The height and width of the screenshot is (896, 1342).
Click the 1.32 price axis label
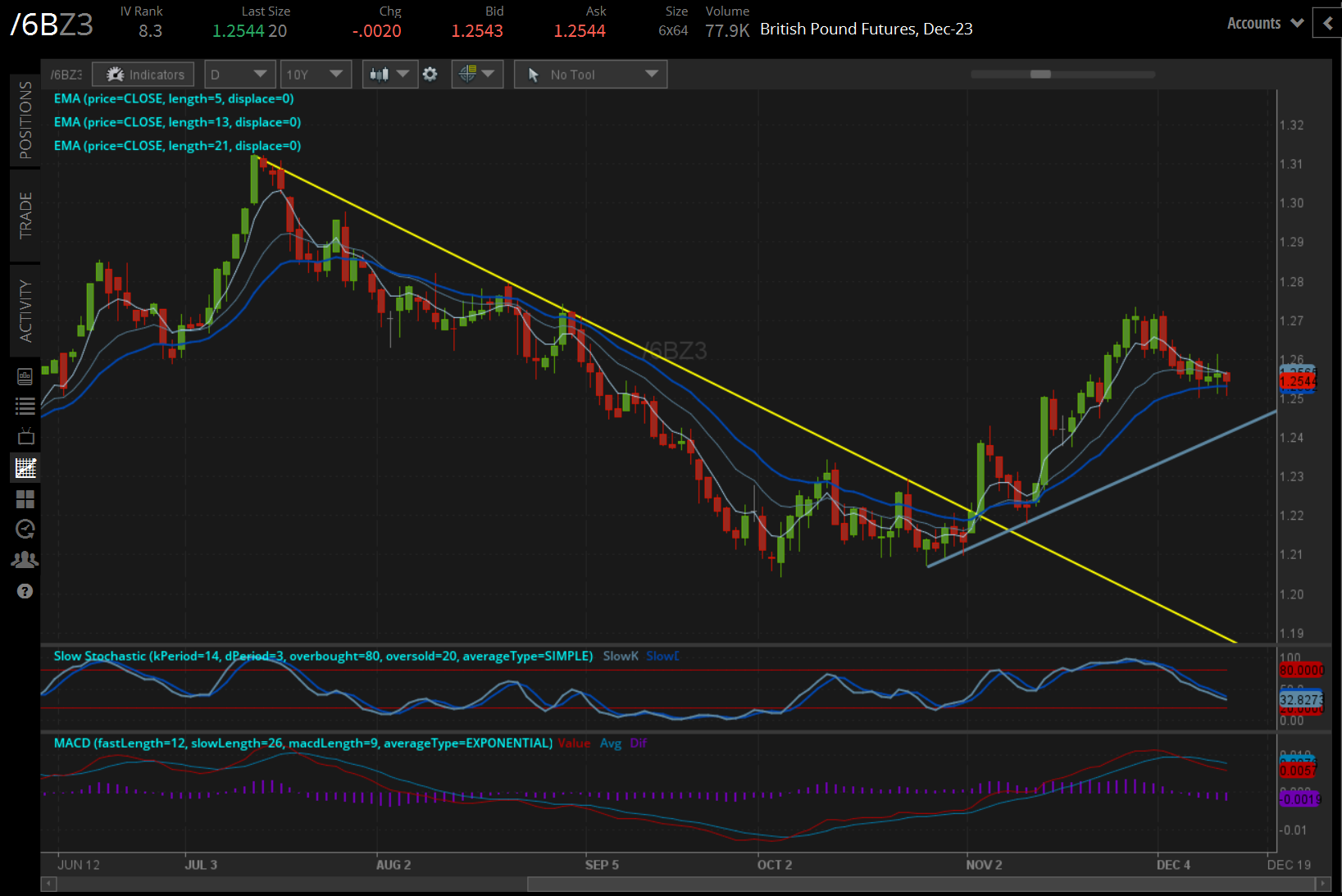click(x=1291, y=125)
